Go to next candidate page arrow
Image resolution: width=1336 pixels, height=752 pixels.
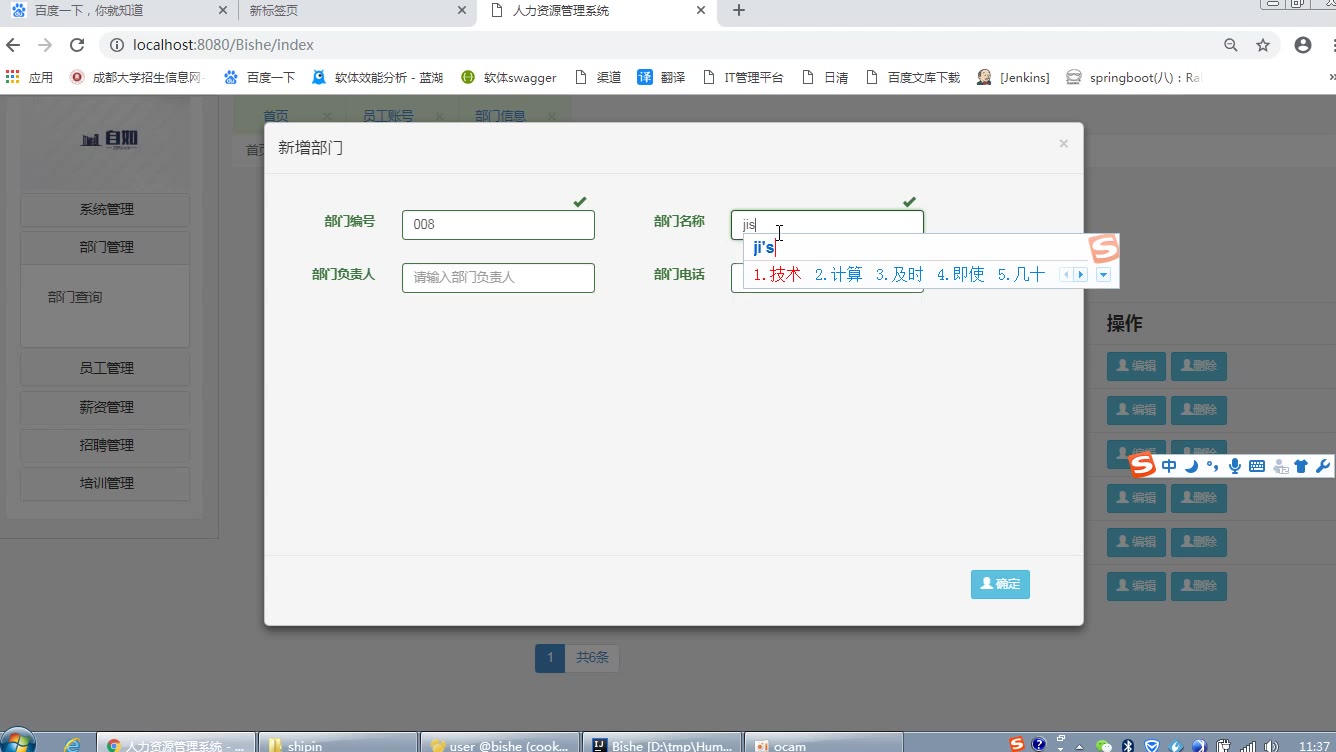1081,274
